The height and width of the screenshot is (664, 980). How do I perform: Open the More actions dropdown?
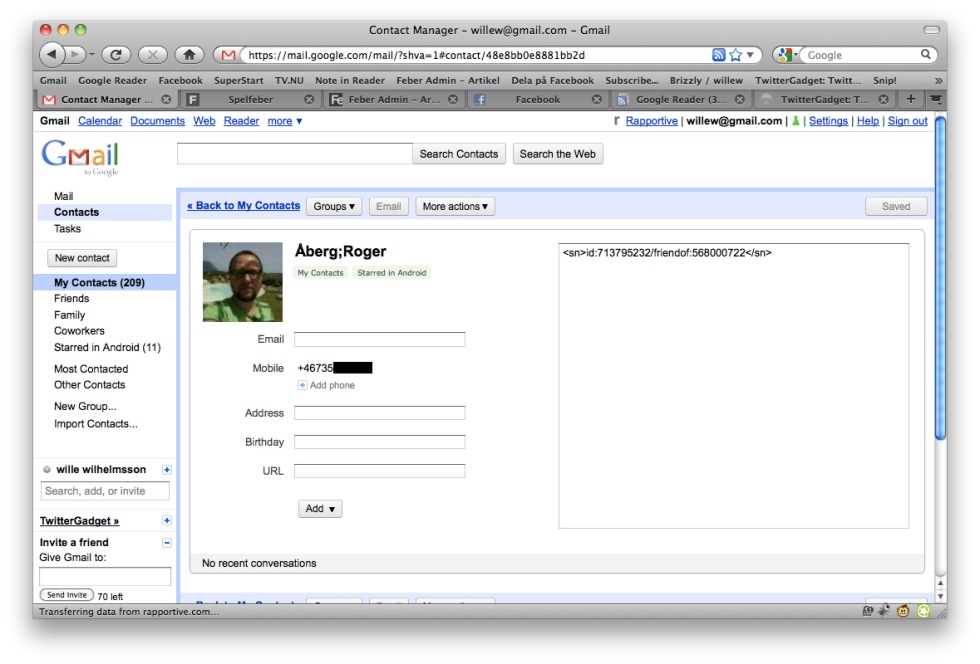click(x=455, y=207)
